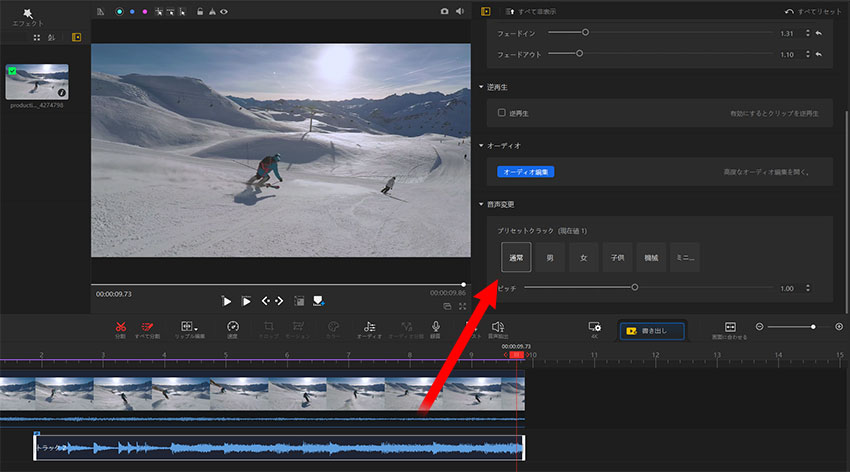Add a marker with the marker icon
Screen dimensions: 850x472
tap(319, 301)
